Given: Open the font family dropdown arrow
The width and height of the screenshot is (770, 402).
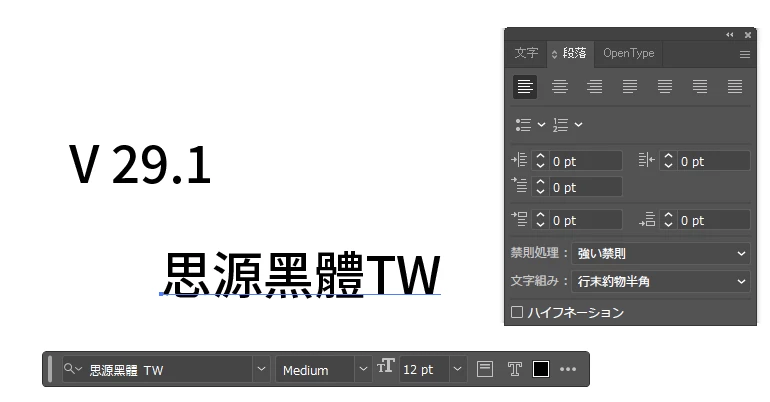Looking at the screenshot, I should (261, 369).
